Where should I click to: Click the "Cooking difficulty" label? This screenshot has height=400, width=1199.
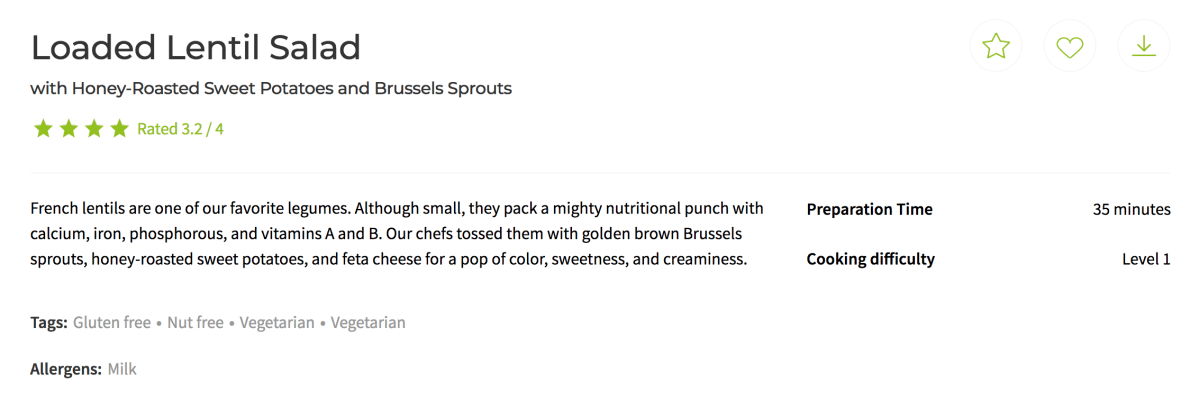pyautogui.click(x=870, y=259)
